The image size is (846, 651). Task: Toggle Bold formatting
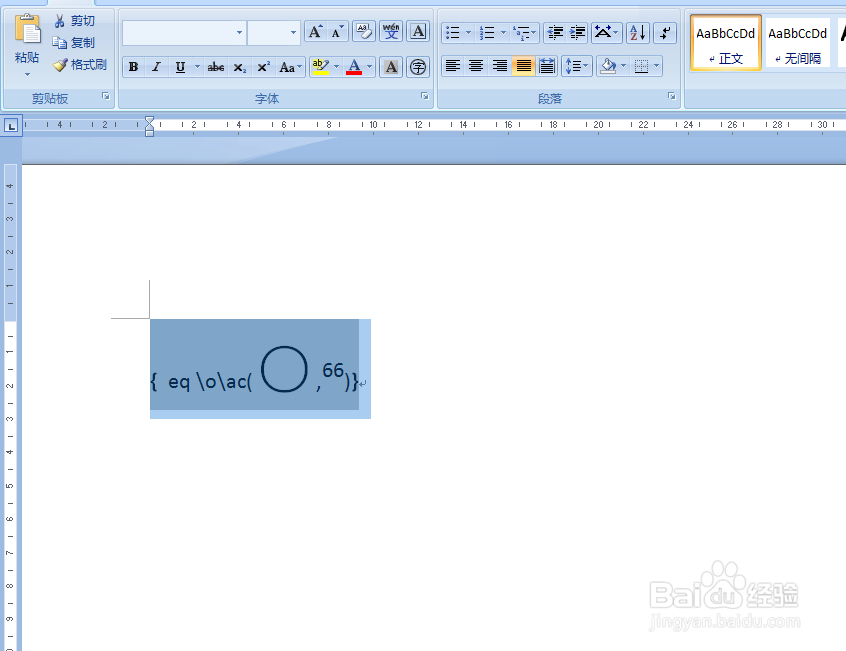click(x=134, y=67)
